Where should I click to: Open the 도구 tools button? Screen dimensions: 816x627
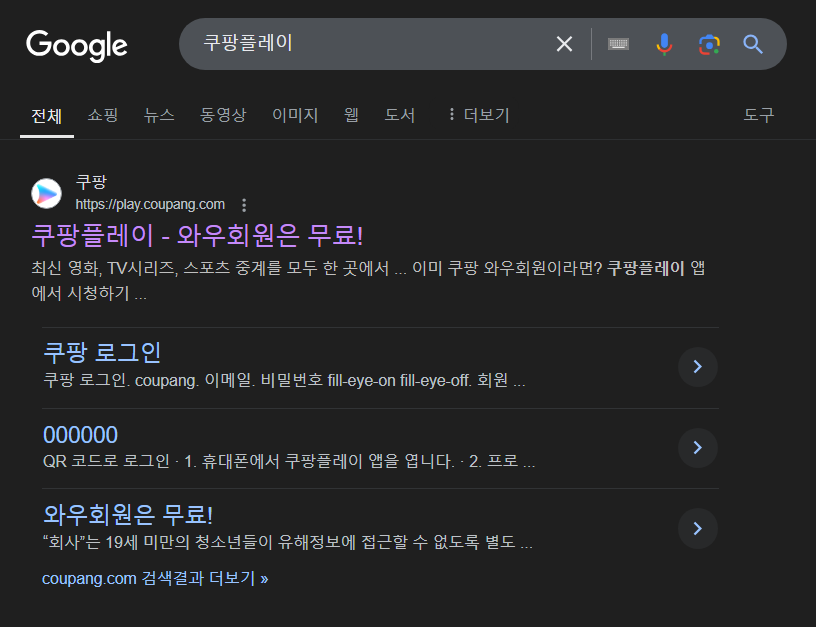(759, 114)
